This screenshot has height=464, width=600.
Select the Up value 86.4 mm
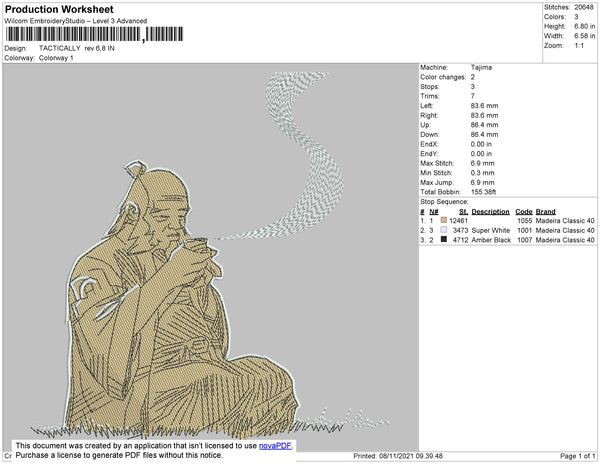coord(484,125)
